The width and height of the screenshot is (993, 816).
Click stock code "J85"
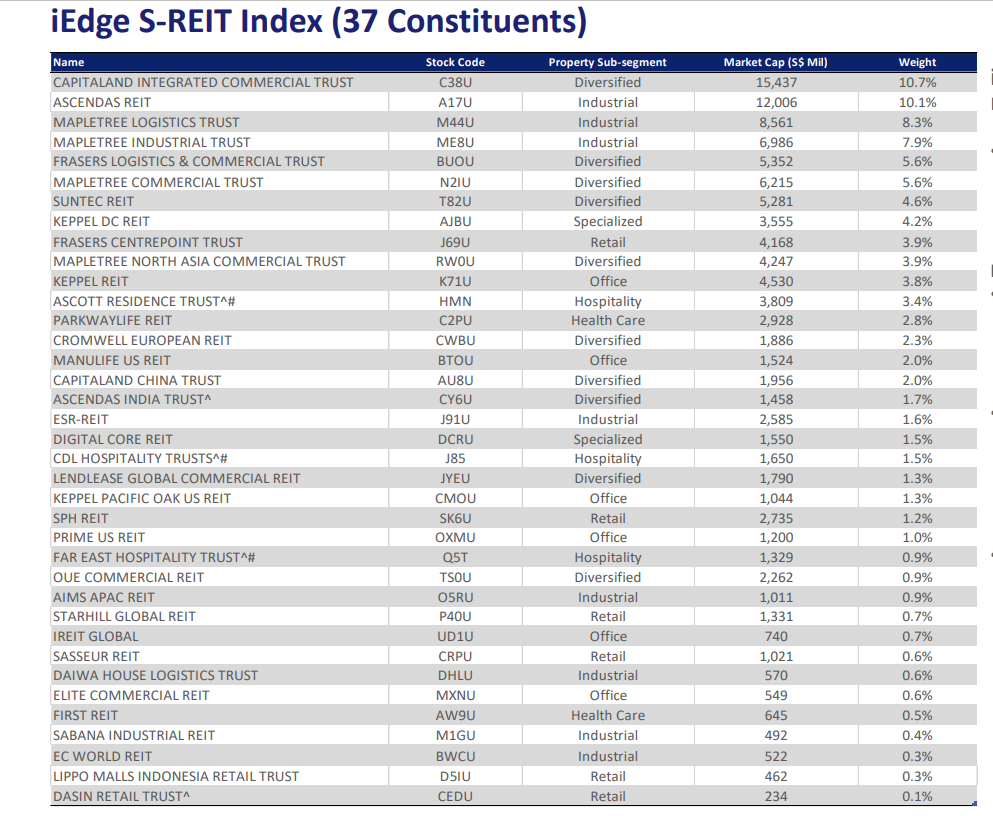pyautogui.click(x=455, y=458)
